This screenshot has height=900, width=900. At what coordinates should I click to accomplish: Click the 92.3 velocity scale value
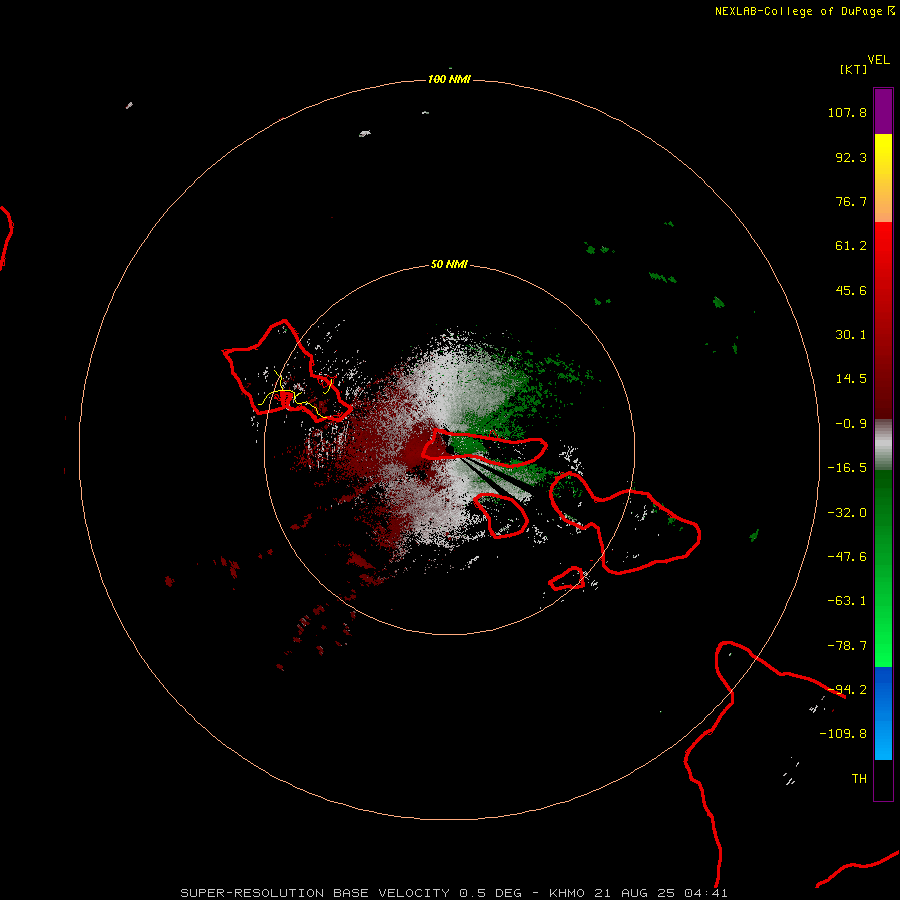point(851,157)
